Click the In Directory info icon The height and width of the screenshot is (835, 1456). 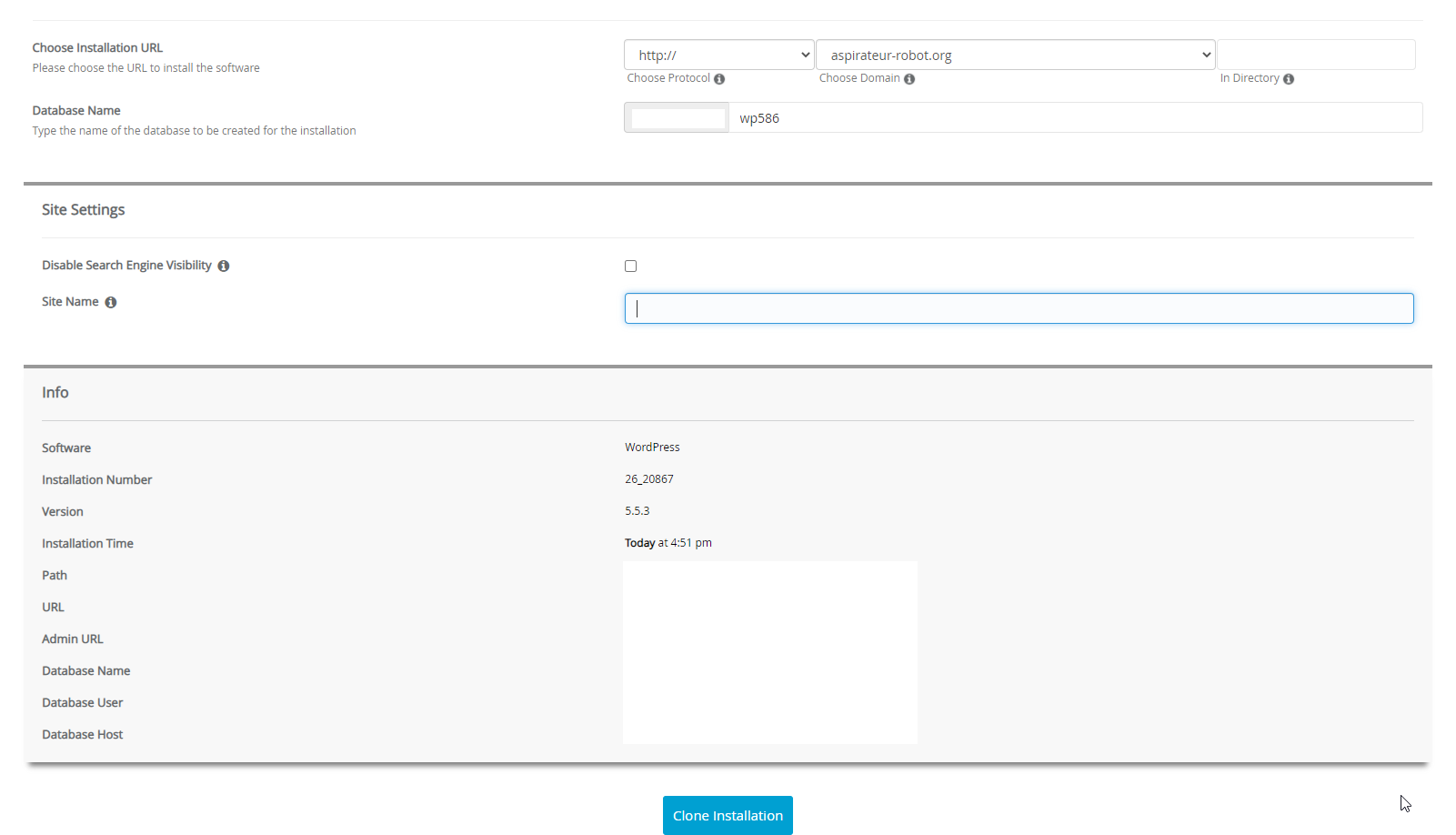(x=1289, y=79)
